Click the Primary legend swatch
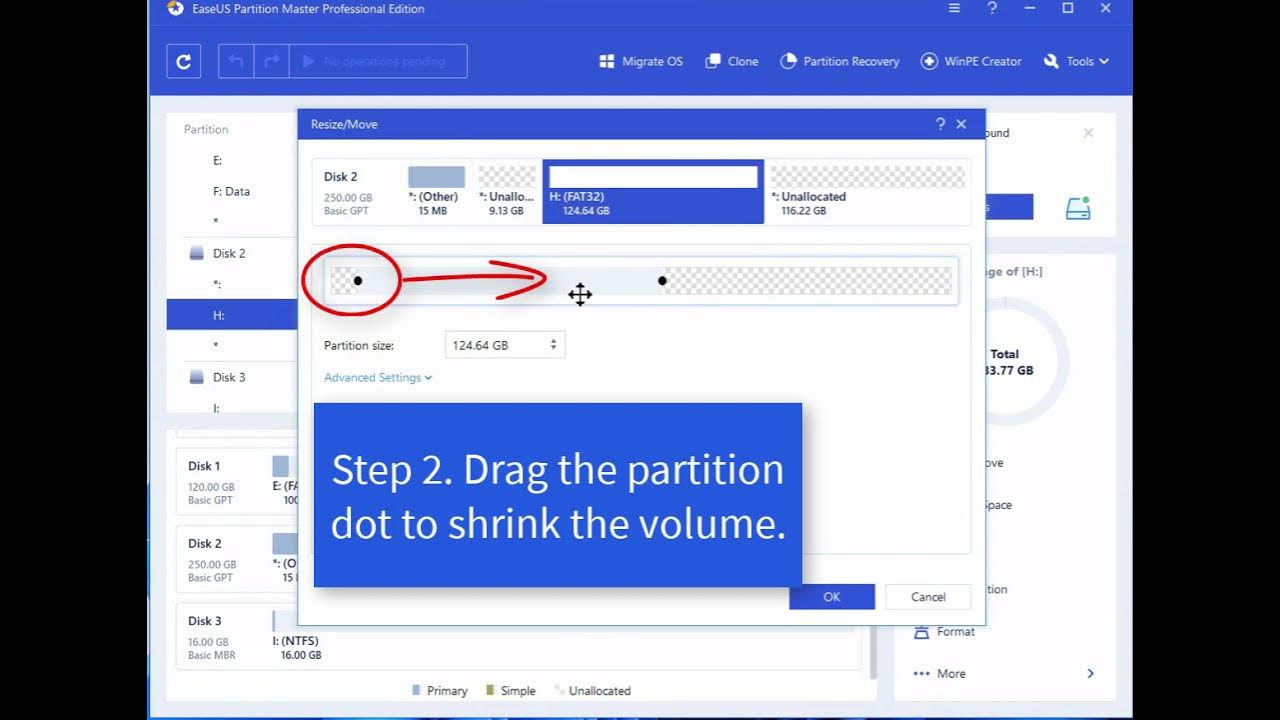 click(x=417, y=691)
